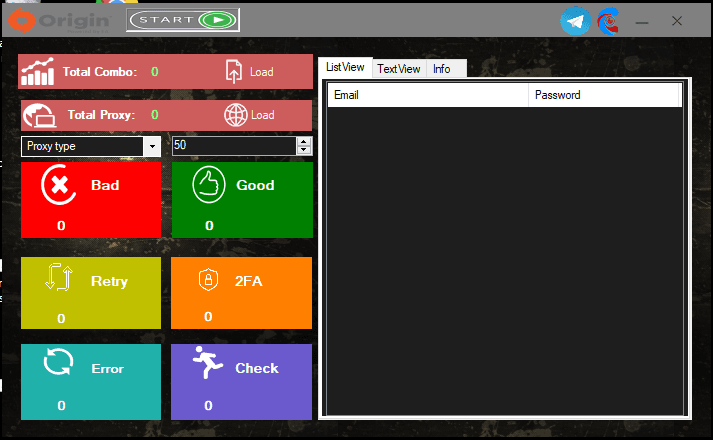713x440 pixels.
Task: Decrease the value 50 with the down arrow
Action: tap(303, 151)
